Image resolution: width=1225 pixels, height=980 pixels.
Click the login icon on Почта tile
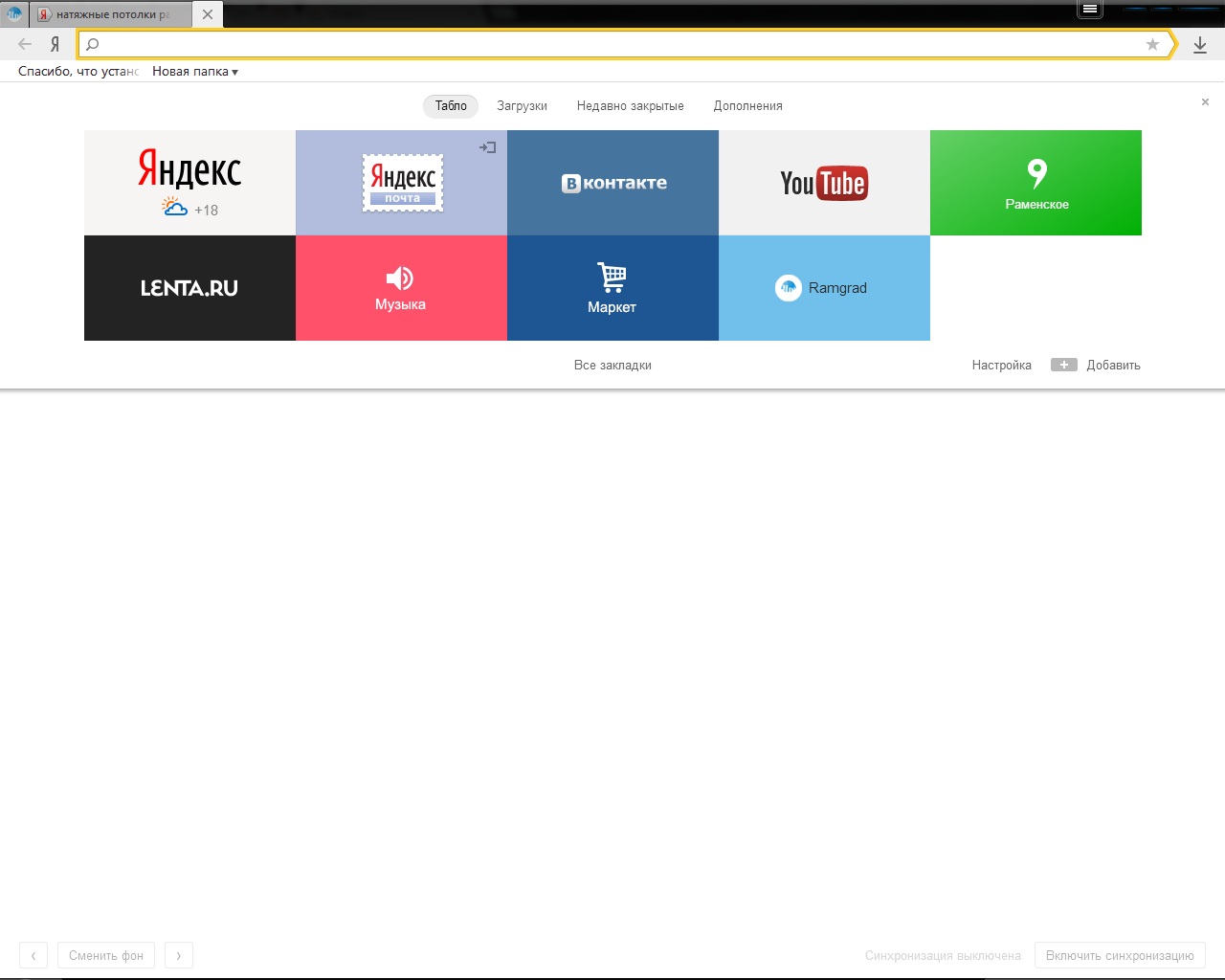[x=487, y=147]
